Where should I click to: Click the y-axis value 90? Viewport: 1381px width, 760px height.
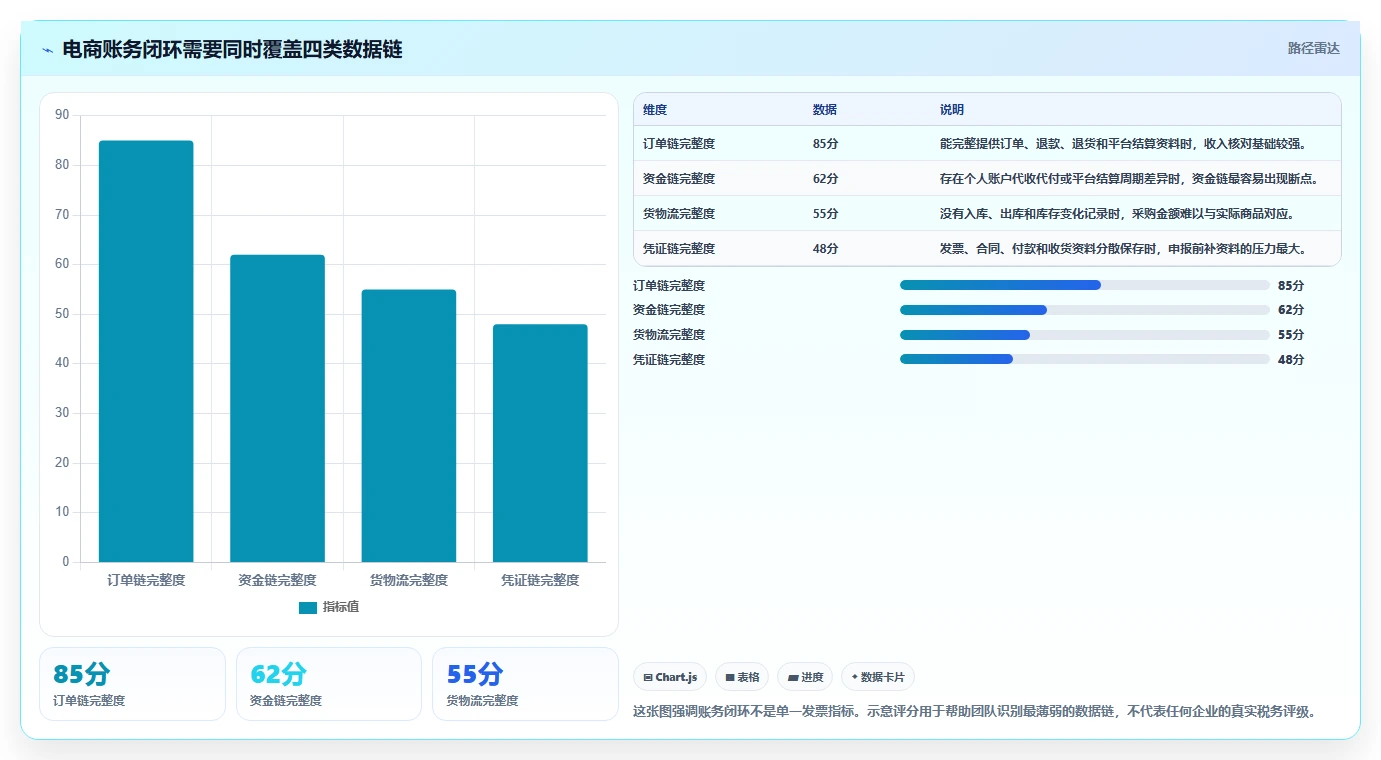point(62,115)
